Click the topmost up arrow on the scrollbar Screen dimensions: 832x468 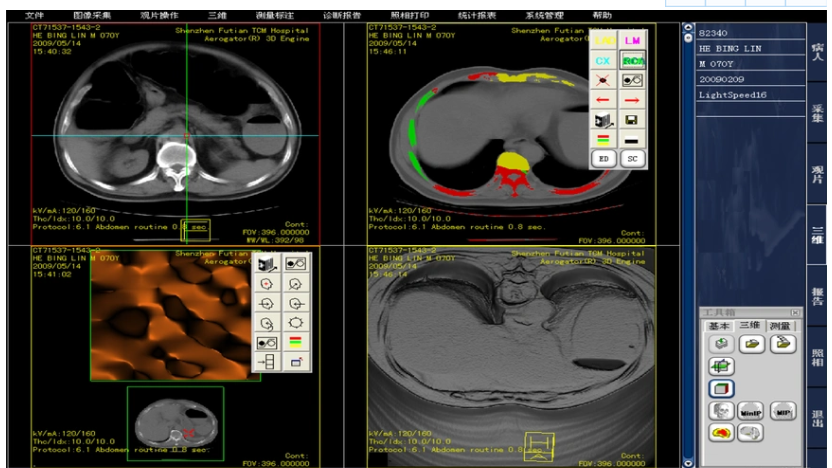[688, 28]
